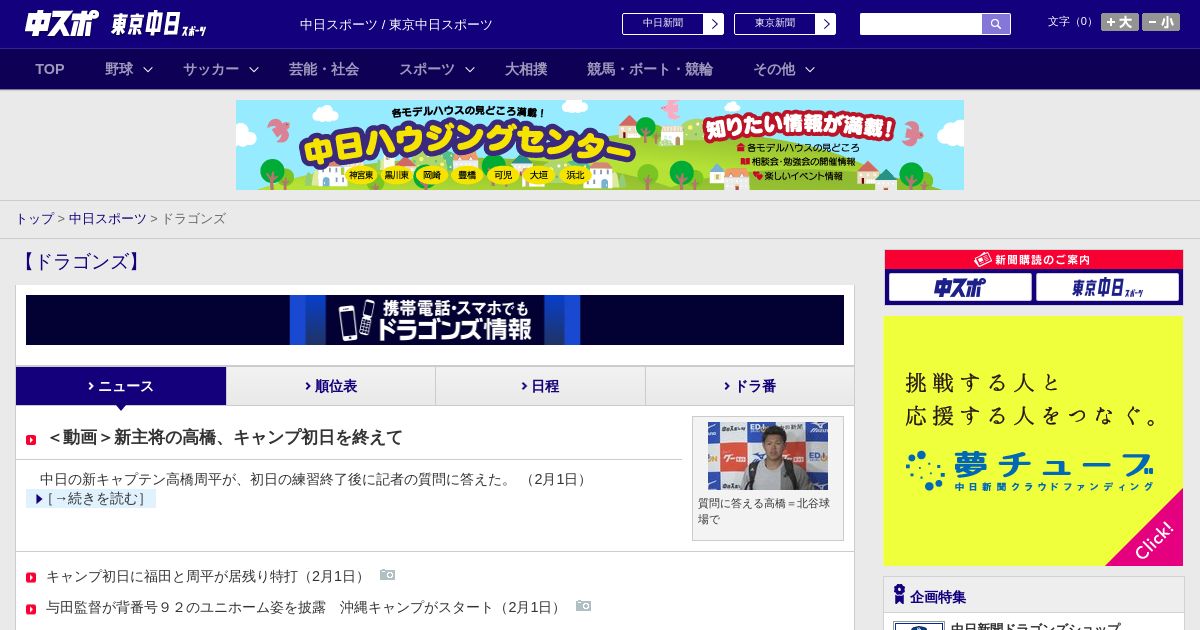Image resolution: width=1200 pixels, height=630 pixels.
Task: Click camera icon beside 与田監督 article
Action: pos(583,606)
